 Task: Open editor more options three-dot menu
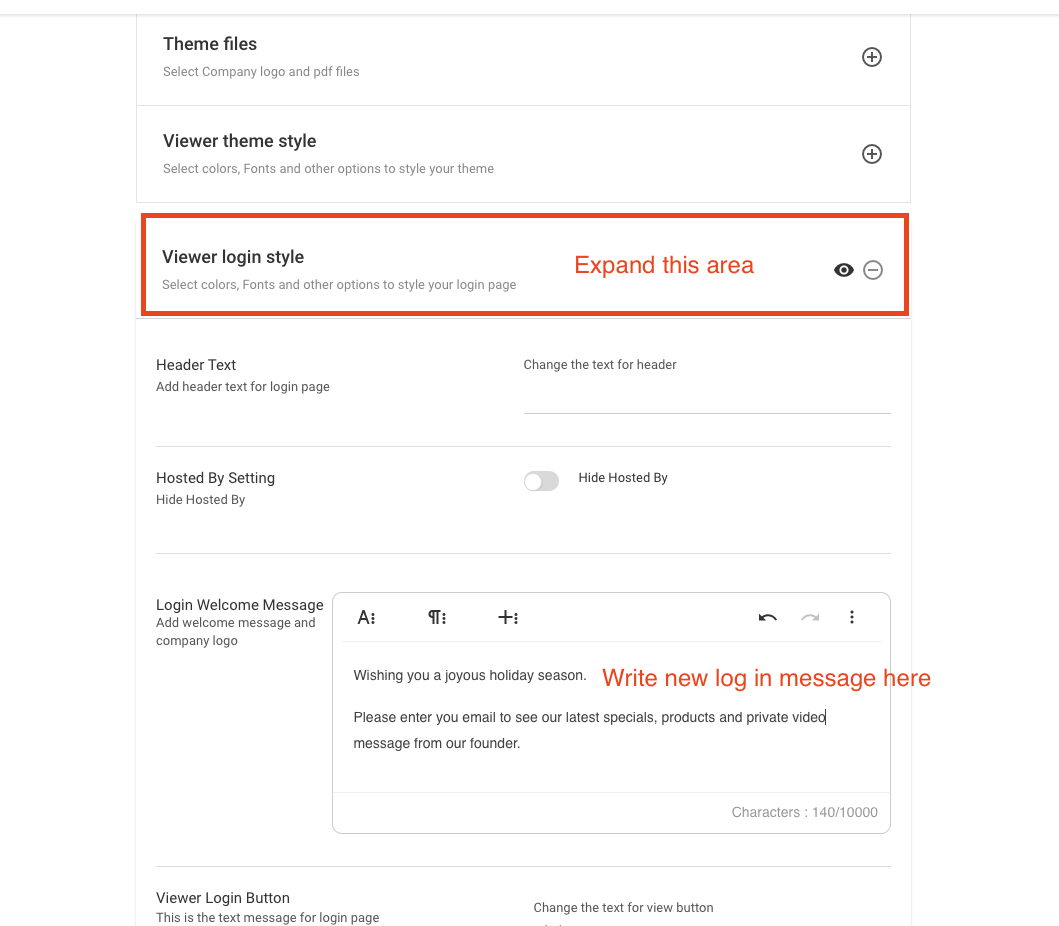pyautogui.click(x=852, y=617)
